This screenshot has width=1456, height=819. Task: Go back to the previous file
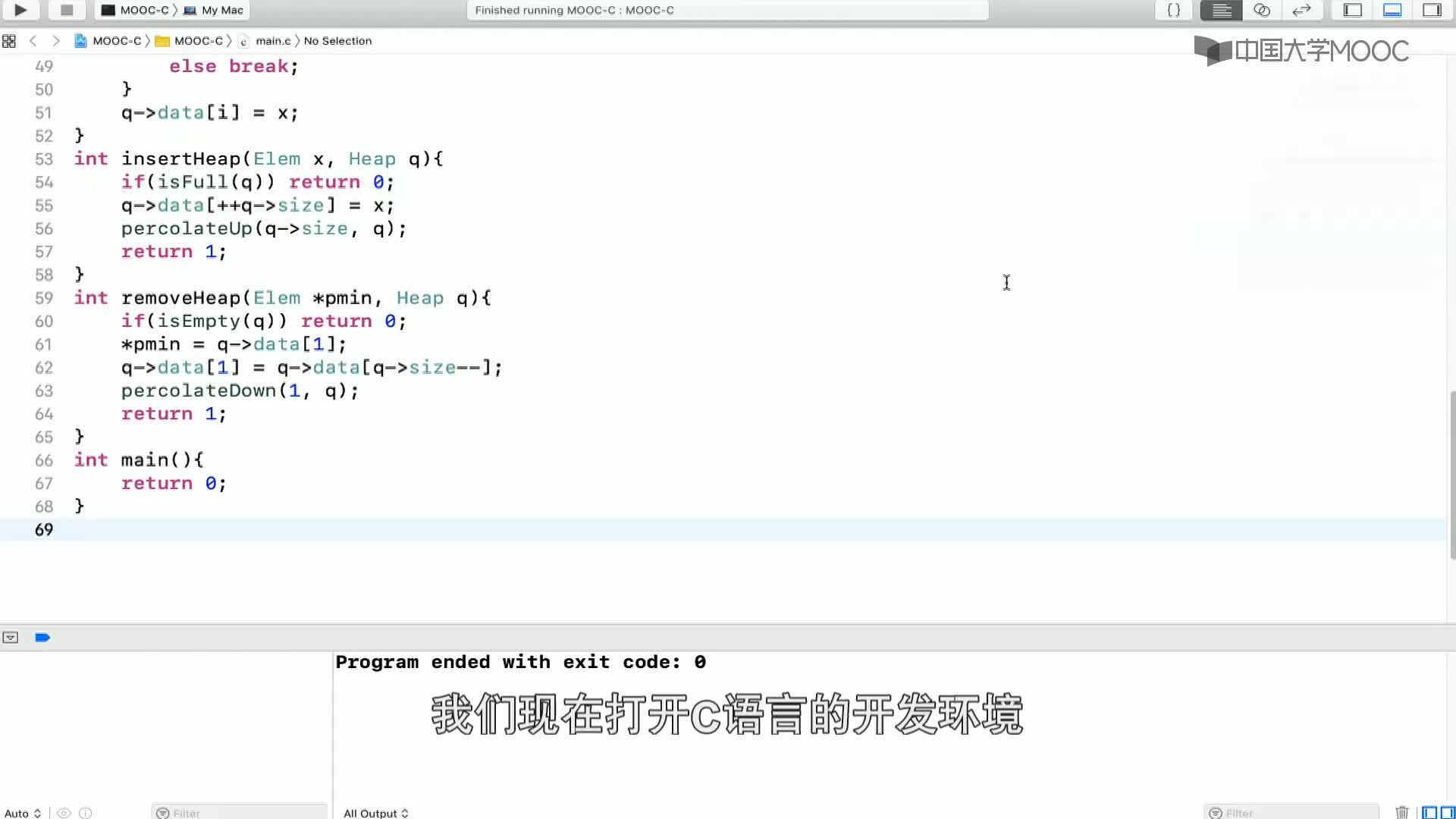33,41
